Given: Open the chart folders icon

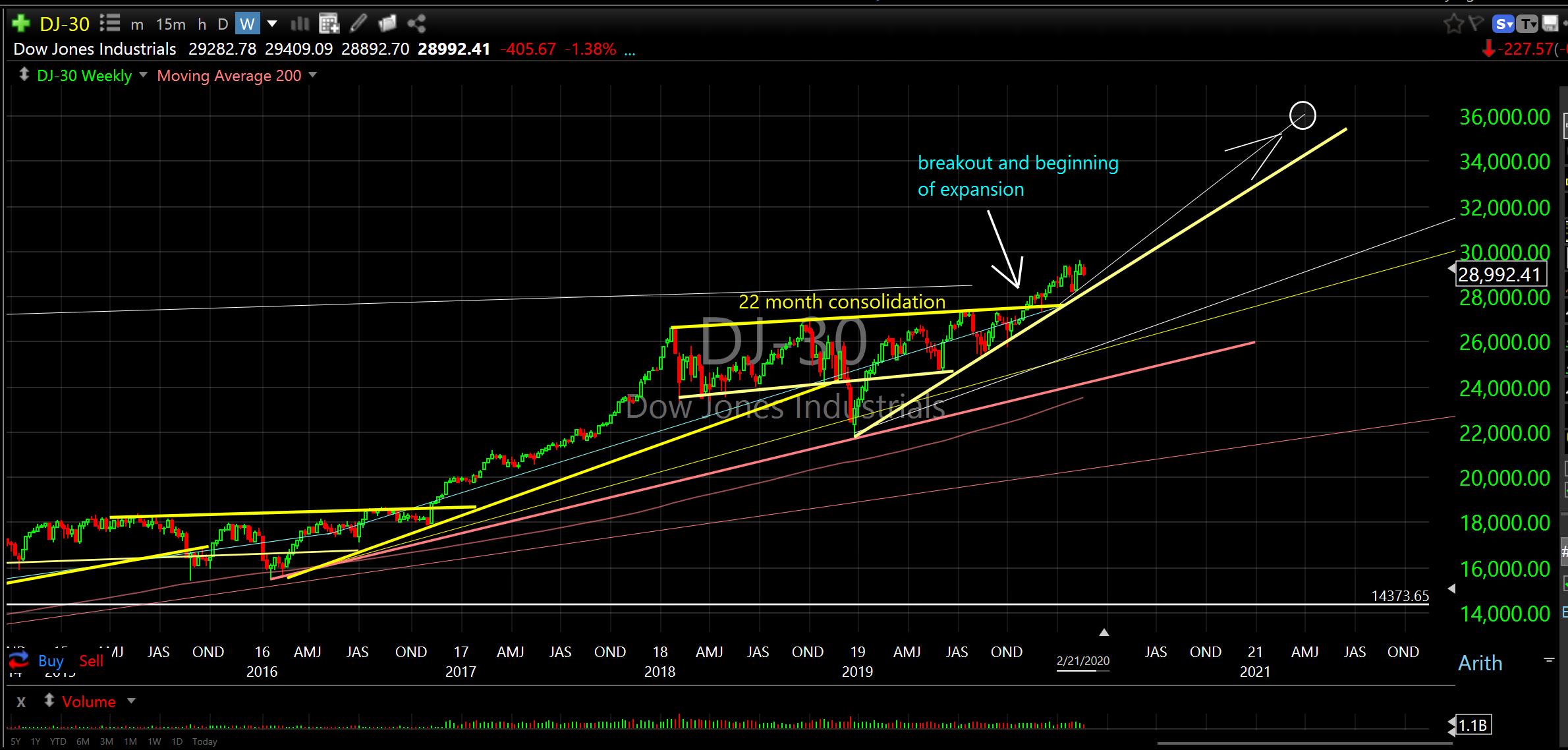Looking at the screenshot, I should coord(387,24).
